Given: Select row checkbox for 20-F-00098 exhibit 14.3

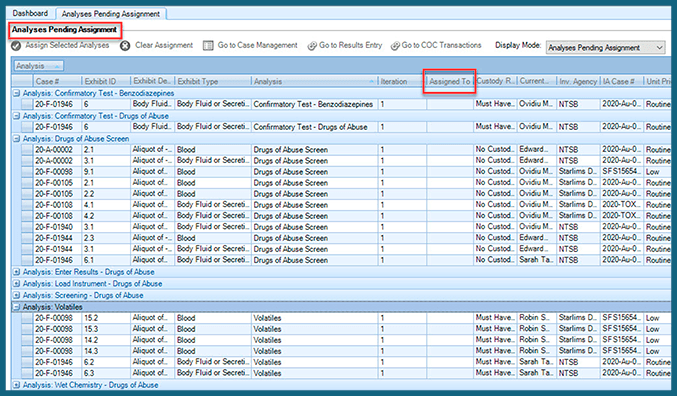Looking at the screenshot, I should point(27,351).
